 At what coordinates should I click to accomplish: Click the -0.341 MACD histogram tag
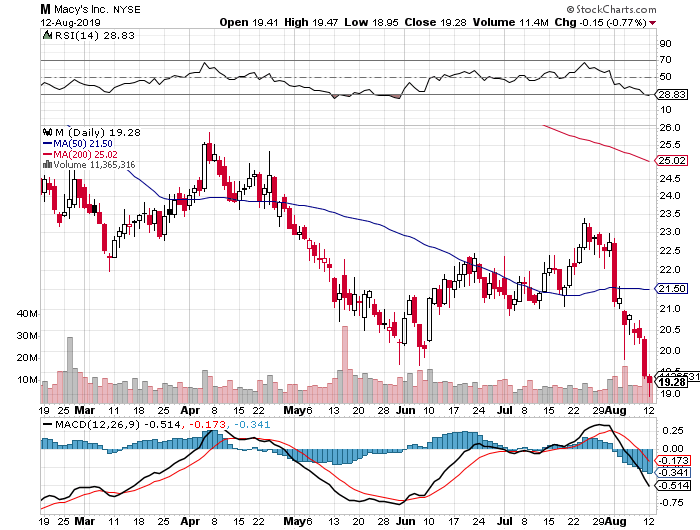coord(672,472)
